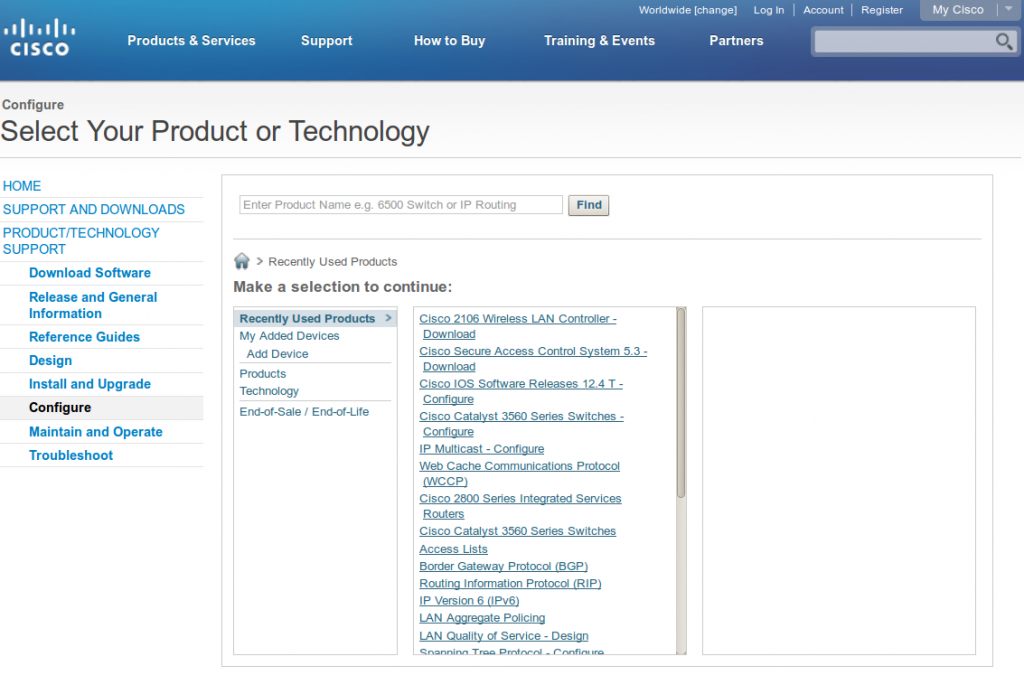
Task: Open Cisco IOS Software Releases 12.4 T Configure
Action: [x=521, y=383]
